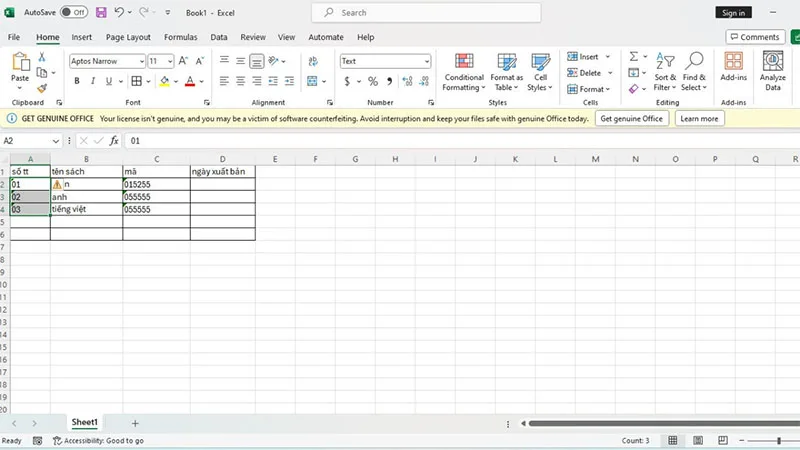Screen dimensions: 800x450
Task: Toggle underline formatting
Action: pos(109,81)
